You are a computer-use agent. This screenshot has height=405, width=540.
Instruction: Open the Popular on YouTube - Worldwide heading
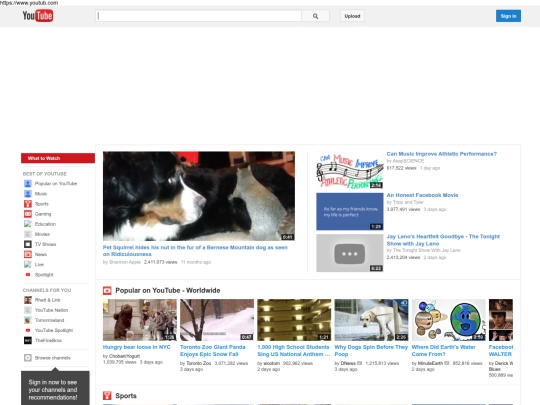point(168,291)
